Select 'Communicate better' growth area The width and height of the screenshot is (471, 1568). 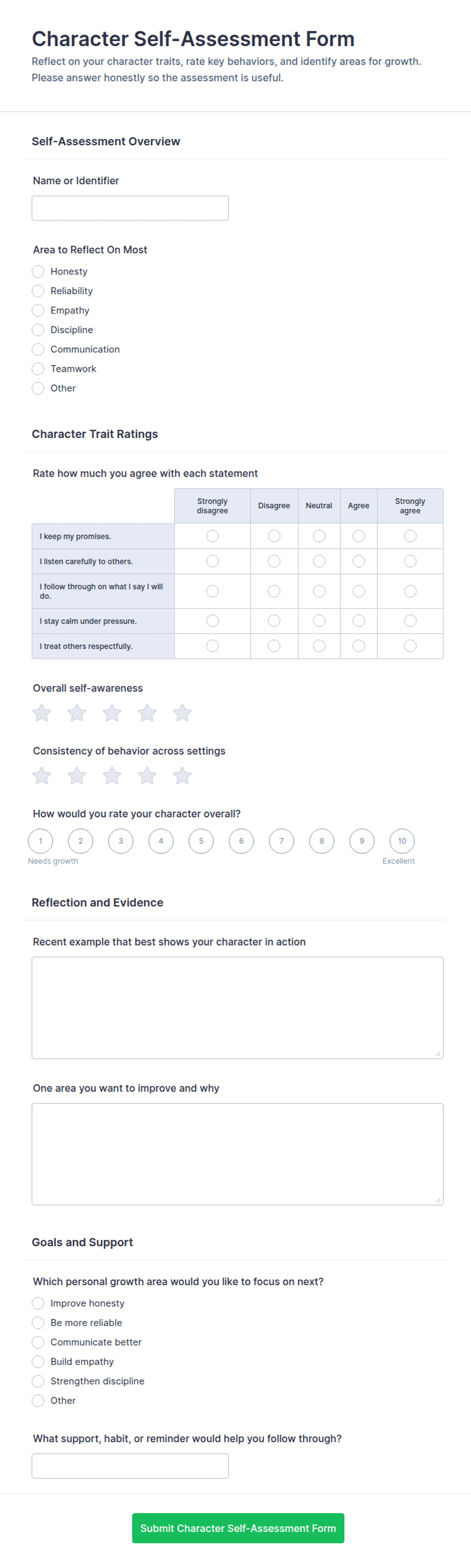point(37,1342)
